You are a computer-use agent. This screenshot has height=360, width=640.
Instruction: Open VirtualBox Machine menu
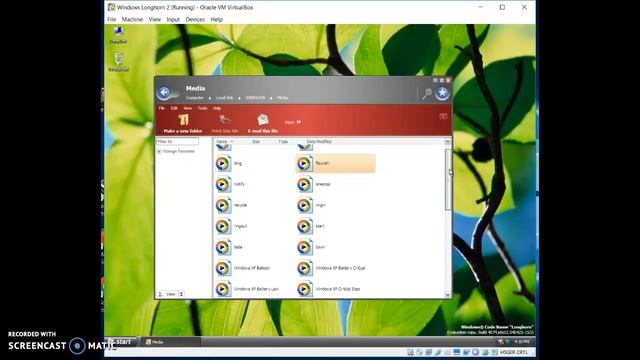[132, 20]
